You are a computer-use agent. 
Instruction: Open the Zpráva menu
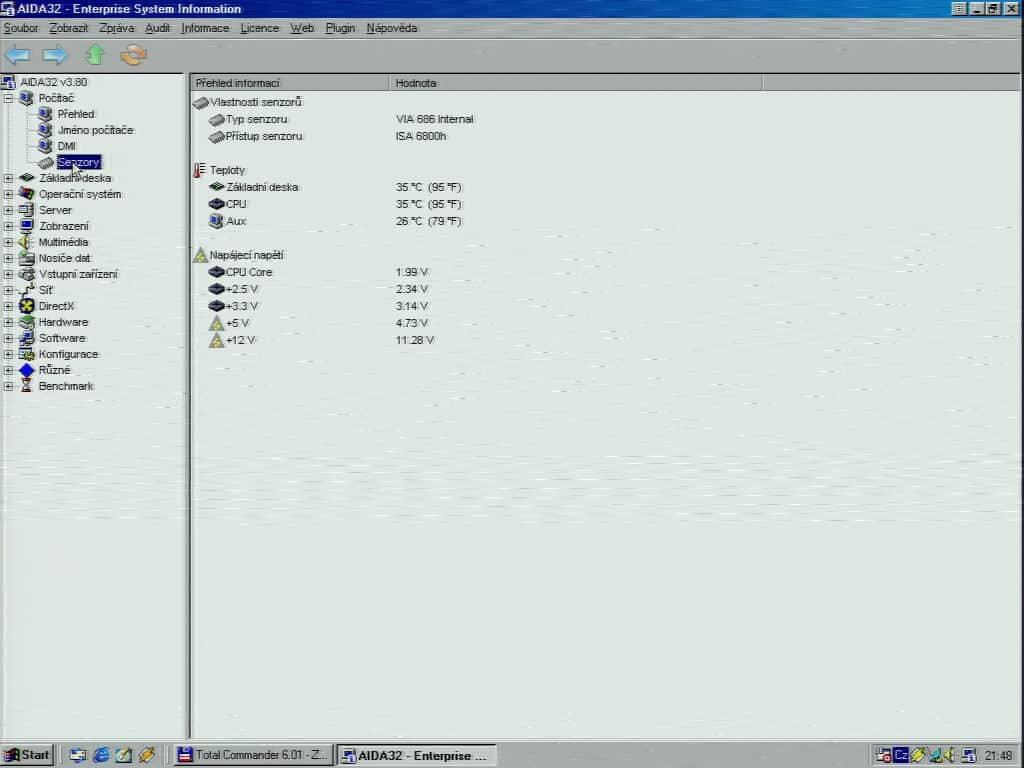[x=116, y=28]
